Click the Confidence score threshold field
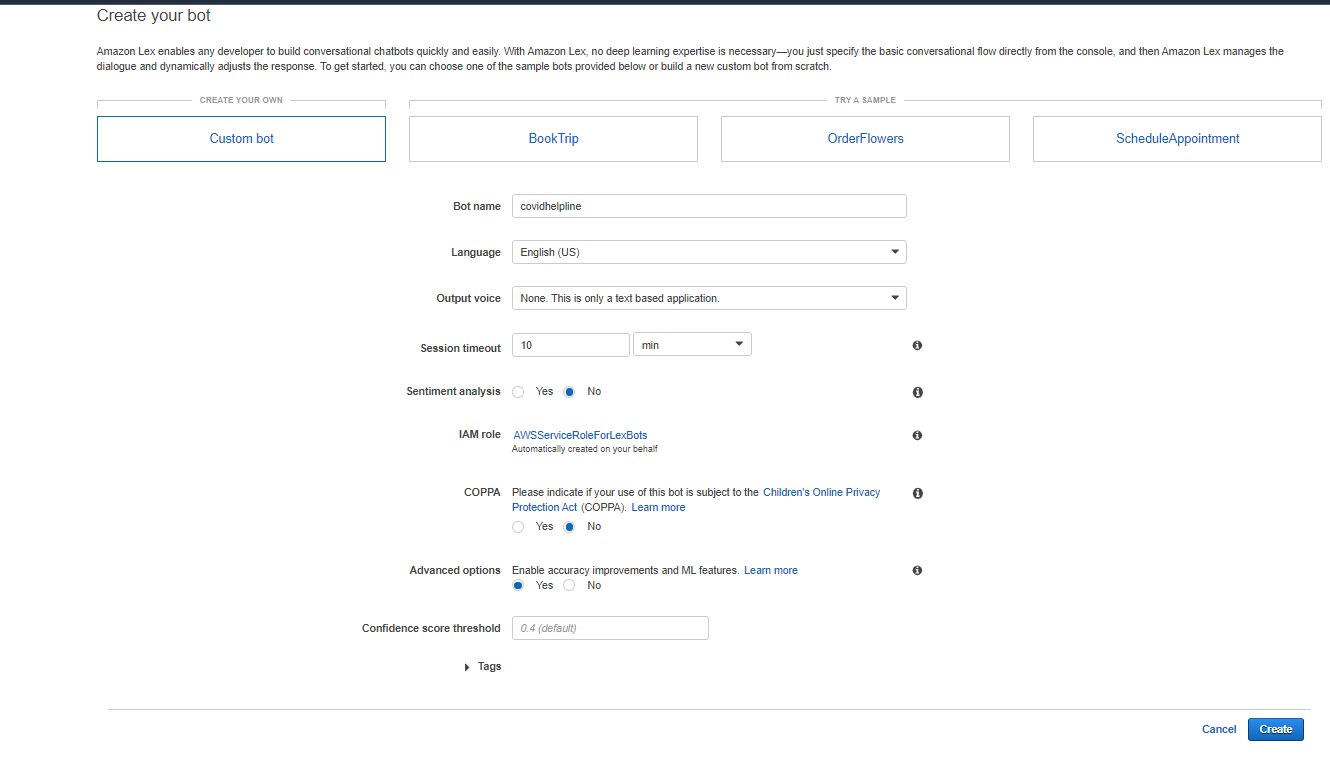 pyautogui.click(x=610, y=628)
